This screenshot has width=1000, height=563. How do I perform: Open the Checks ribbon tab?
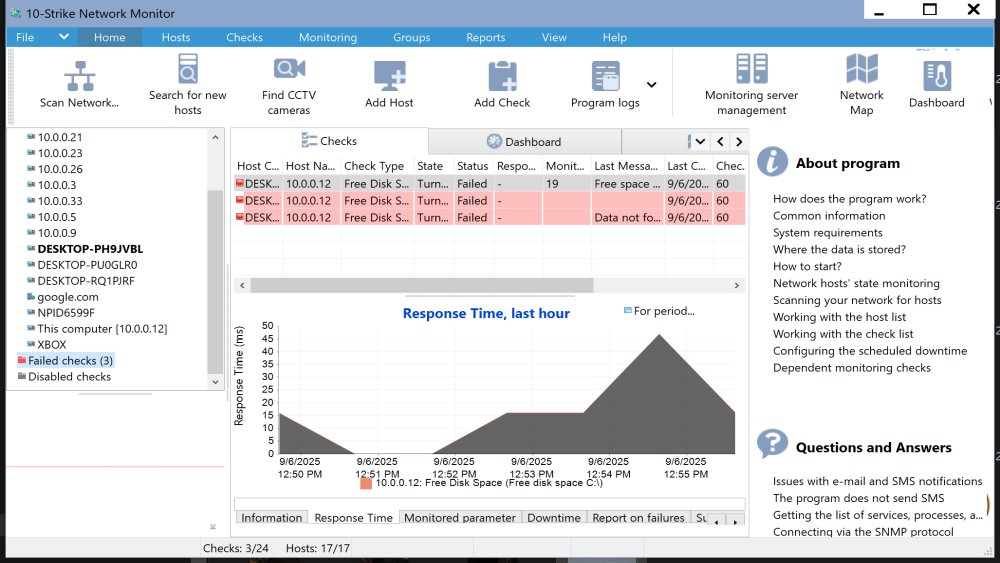click(x=244, y=37)
